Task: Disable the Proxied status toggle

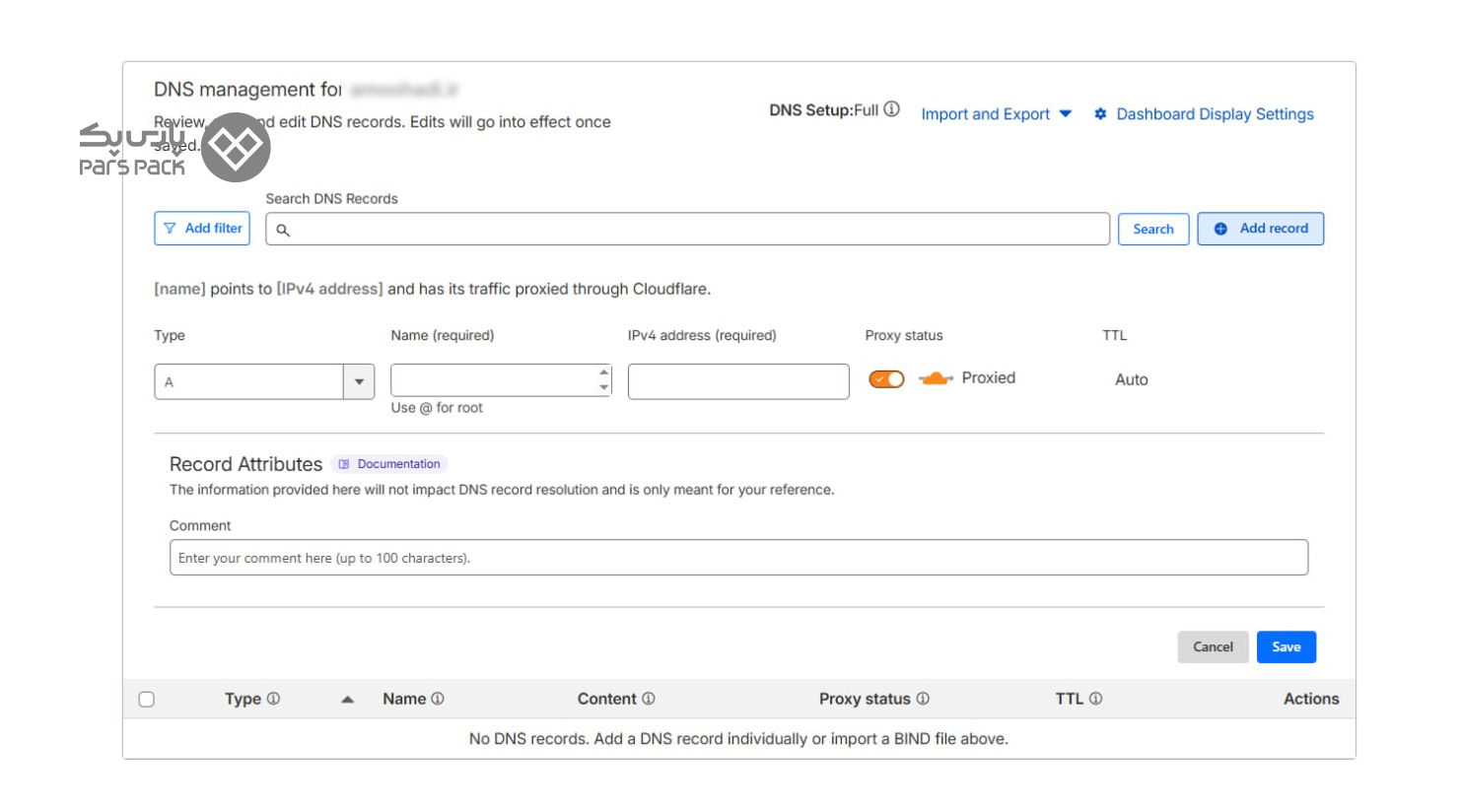Action: (886, 379)
